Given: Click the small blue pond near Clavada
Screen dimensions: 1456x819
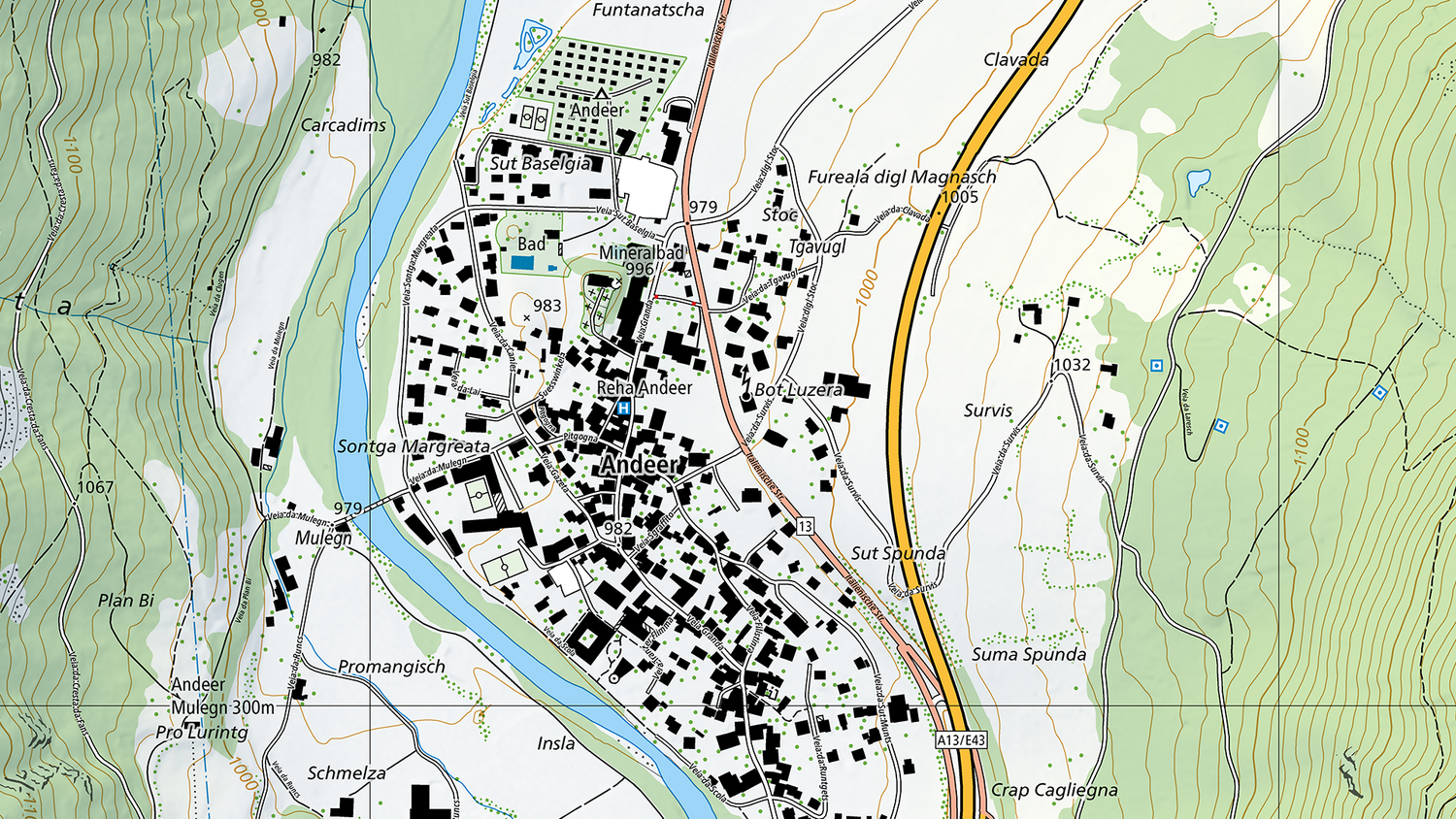Looking at the screenshot, I should pyautogui.click(x=1199, y=180).
